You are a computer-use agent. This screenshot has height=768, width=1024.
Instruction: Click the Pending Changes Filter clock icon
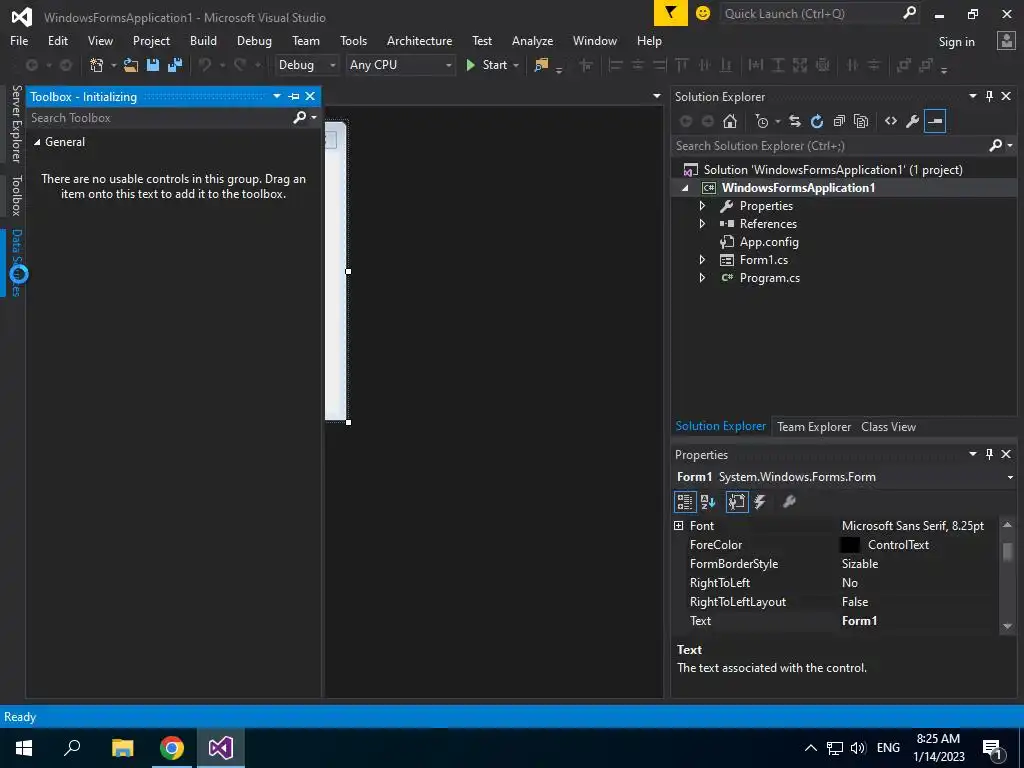click(761, 121)
